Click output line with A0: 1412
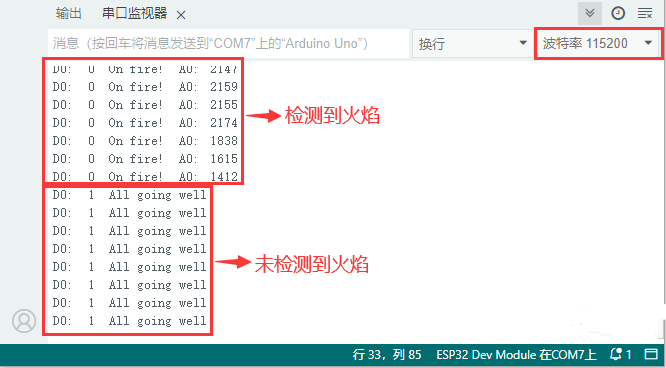The width and height of the screenshot is (666, 368). [x=145, y=176]
